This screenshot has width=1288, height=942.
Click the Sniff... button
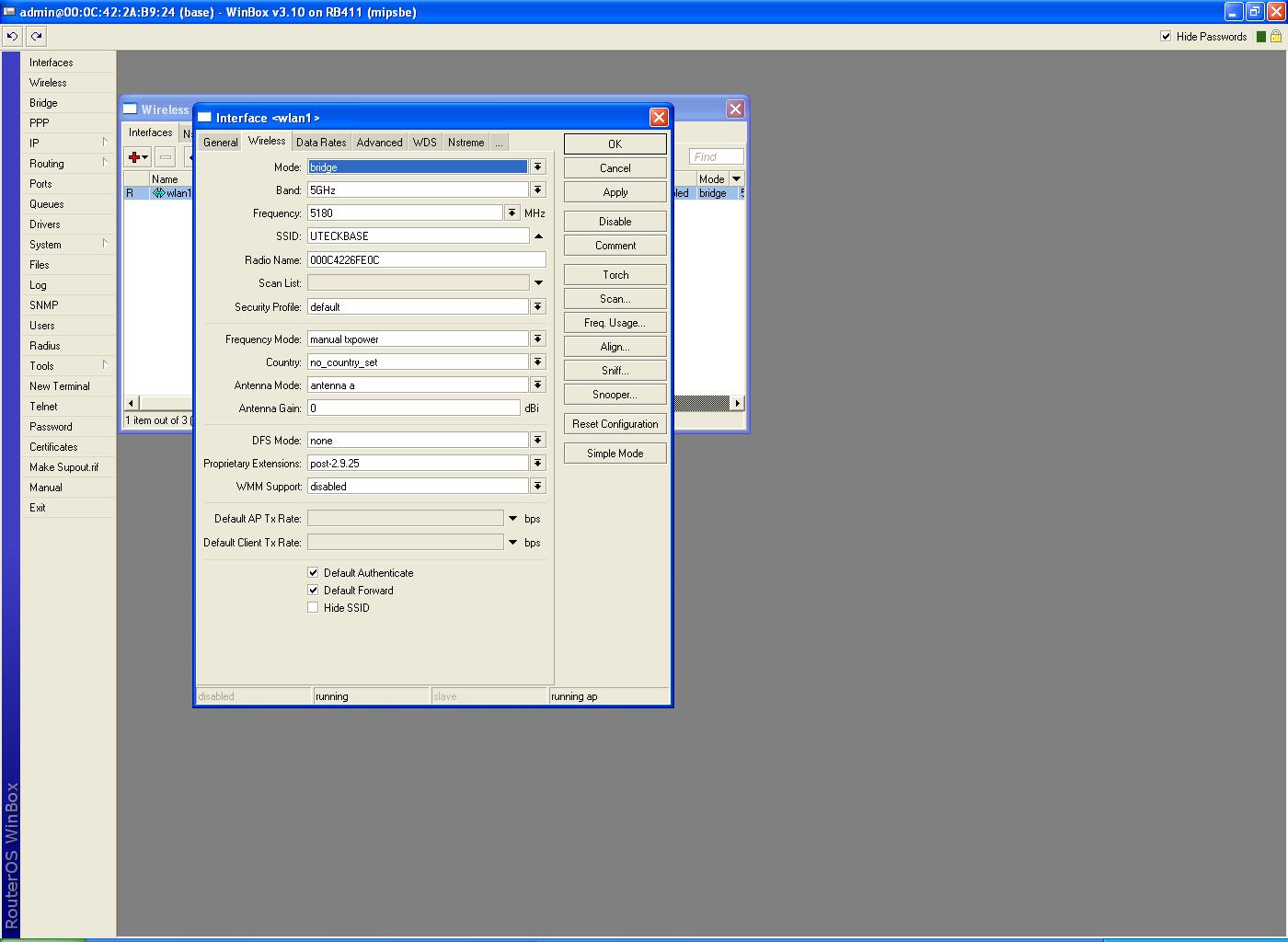coord(615,371)
